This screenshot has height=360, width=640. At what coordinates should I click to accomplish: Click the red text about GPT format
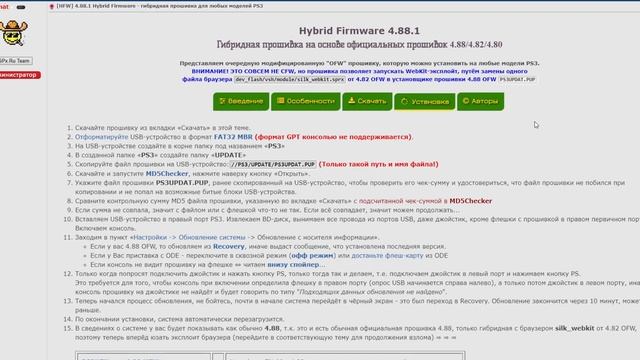click(333, 137)
